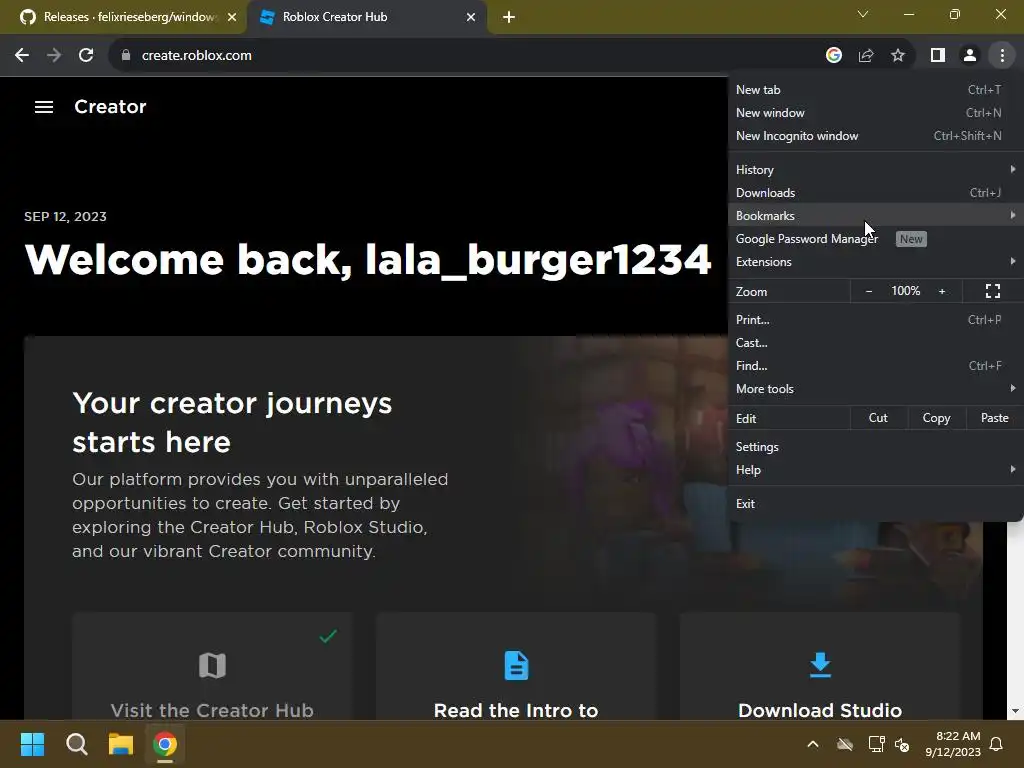Click the document icon on Read the Intro card
The height and width of the screenshot is (768, 1024).
click(516, 665)
